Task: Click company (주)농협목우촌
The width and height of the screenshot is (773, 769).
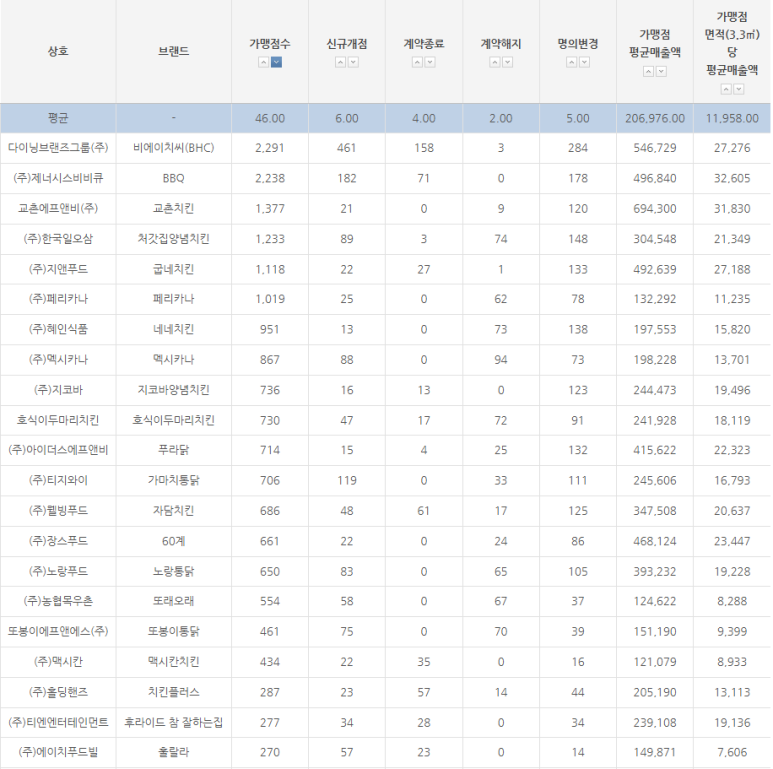Action: tap(58, 601)
